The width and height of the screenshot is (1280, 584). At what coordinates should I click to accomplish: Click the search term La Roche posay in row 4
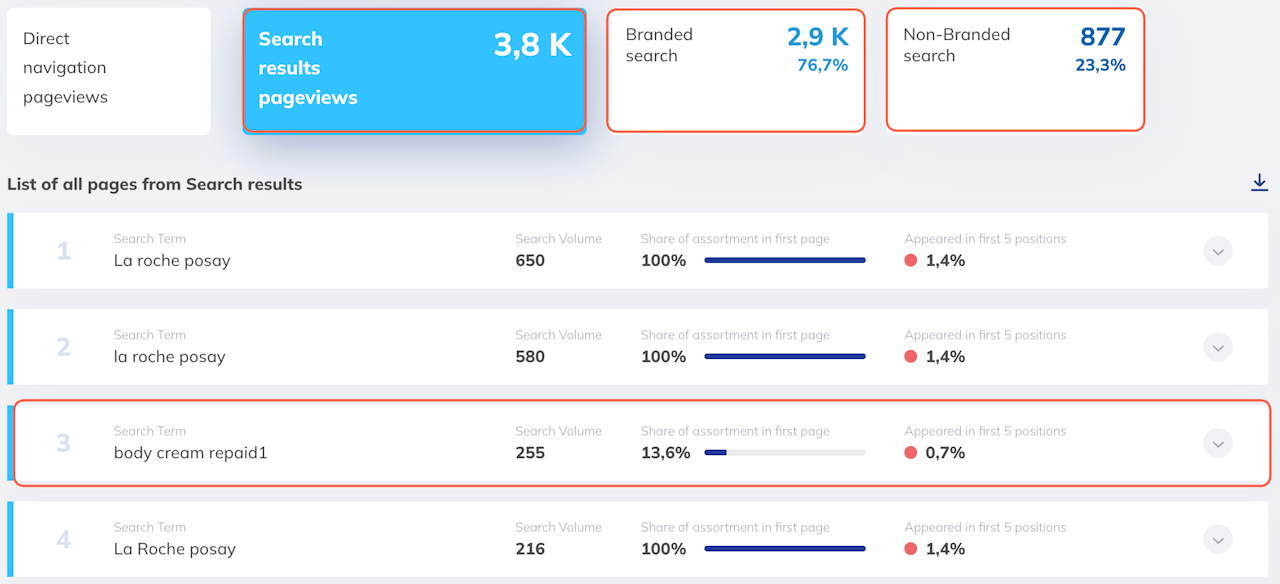click(175, 549)
